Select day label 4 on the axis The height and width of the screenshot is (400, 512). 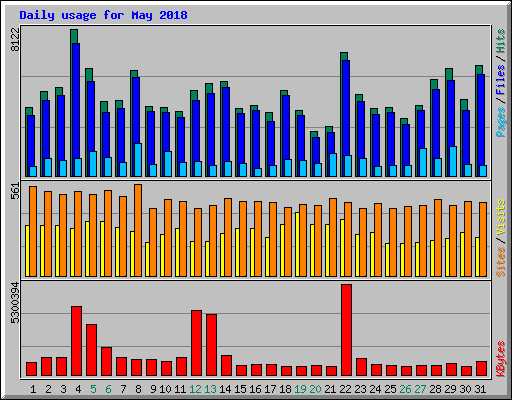tap(78, 389)
